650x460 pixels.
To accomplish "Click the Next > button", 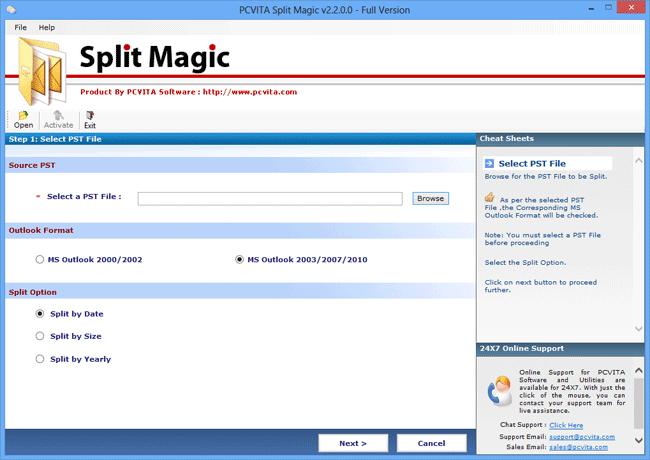I will [x=353, y=443].
